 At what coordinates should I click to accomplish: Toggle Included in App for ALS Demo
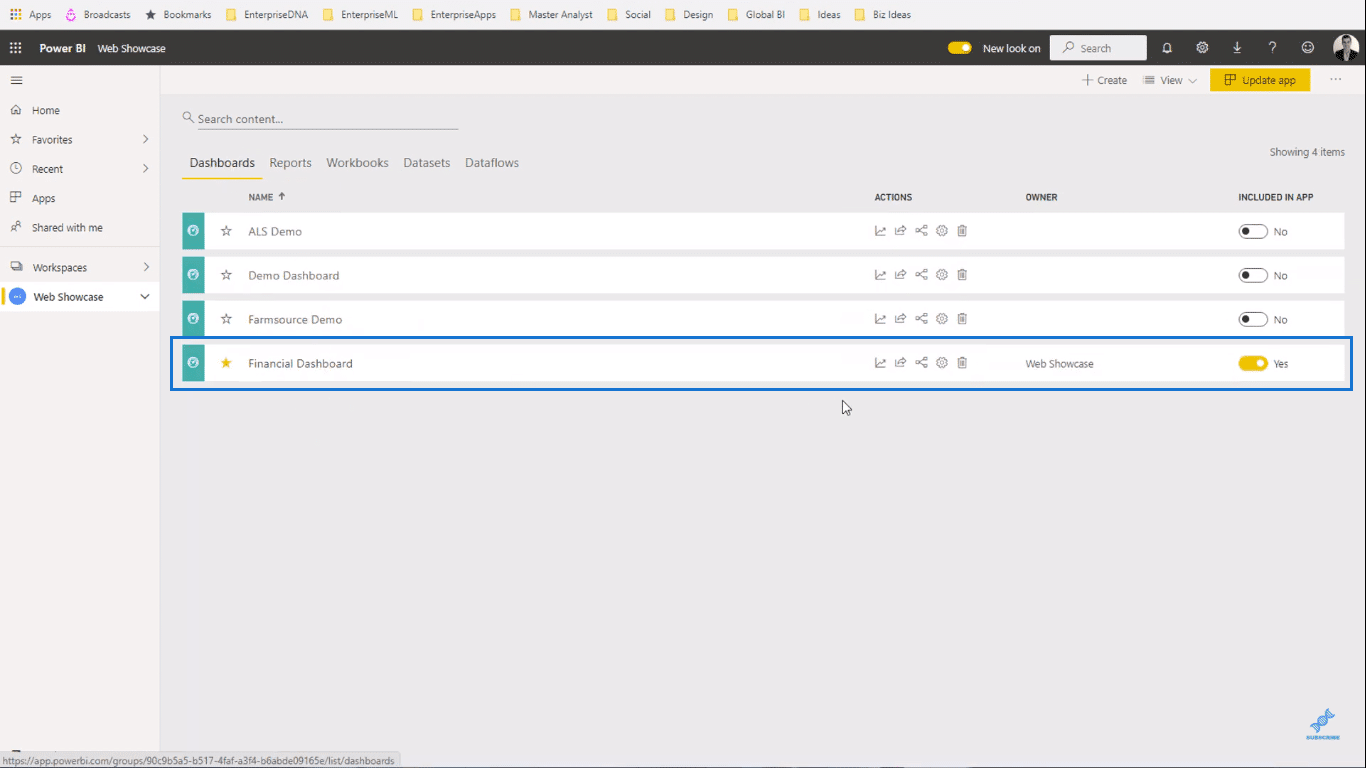[1253, 231]
